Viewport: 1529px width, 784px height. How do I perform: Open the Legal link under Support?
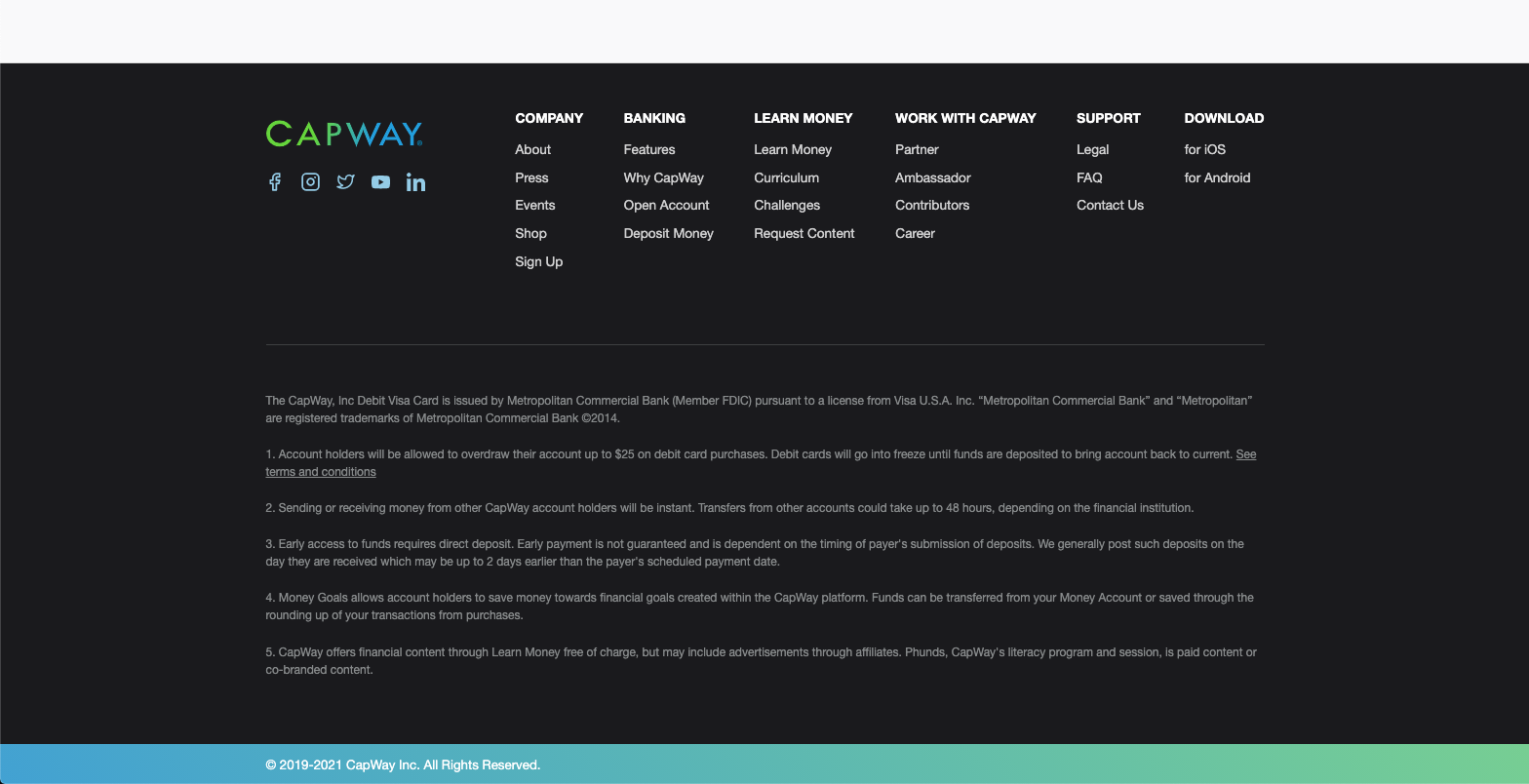coord(1093,149)
